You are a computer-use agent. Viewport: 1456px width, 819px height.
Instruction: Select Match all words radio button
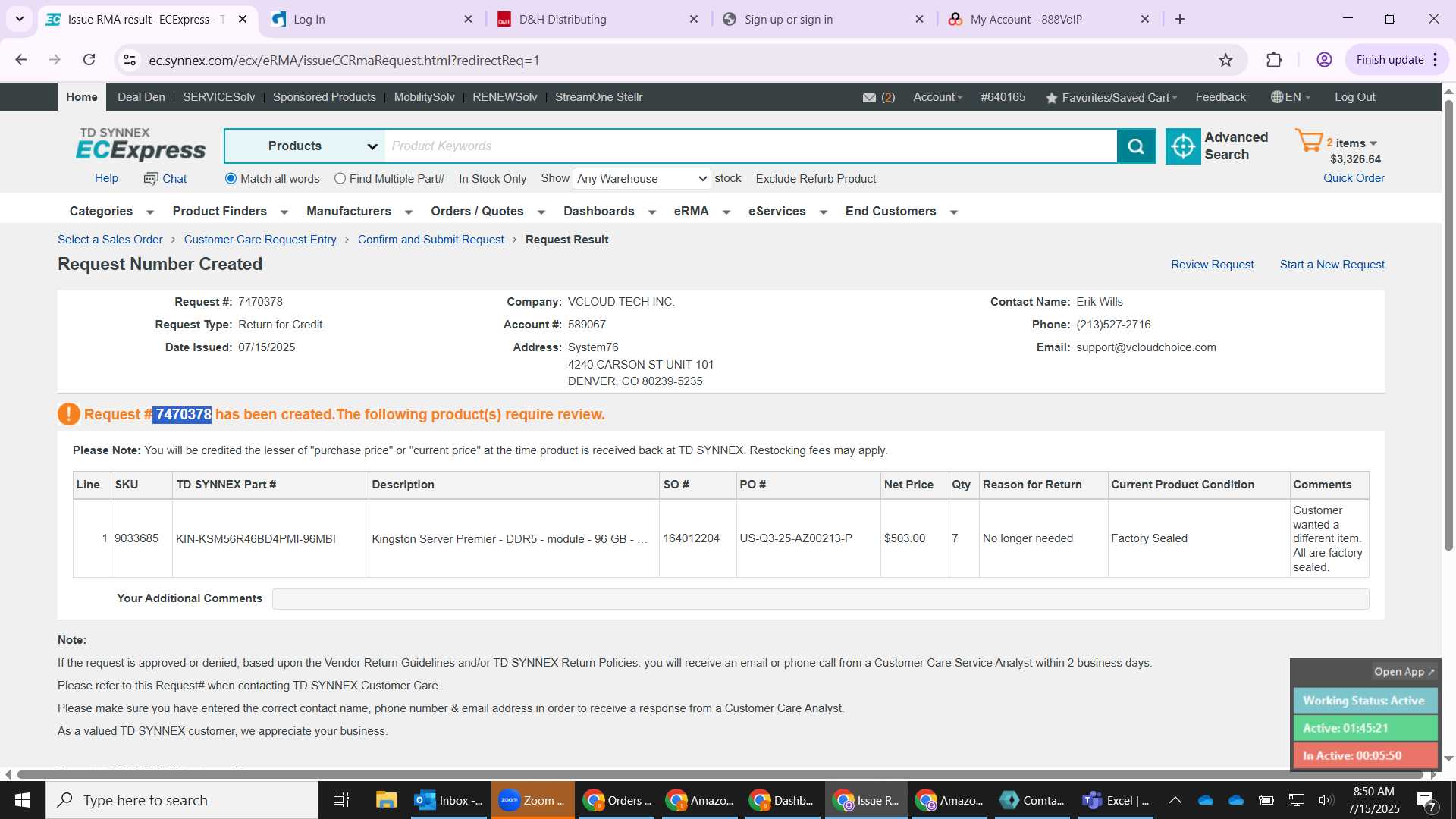[231, 179]
